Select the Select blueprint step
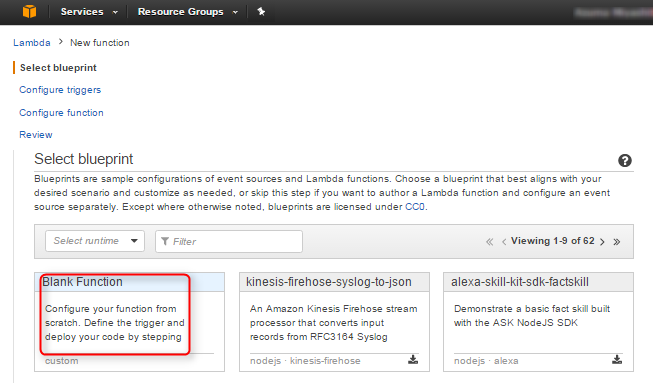The height and width of the screenshot is (383, 653). tap(58, 67)
